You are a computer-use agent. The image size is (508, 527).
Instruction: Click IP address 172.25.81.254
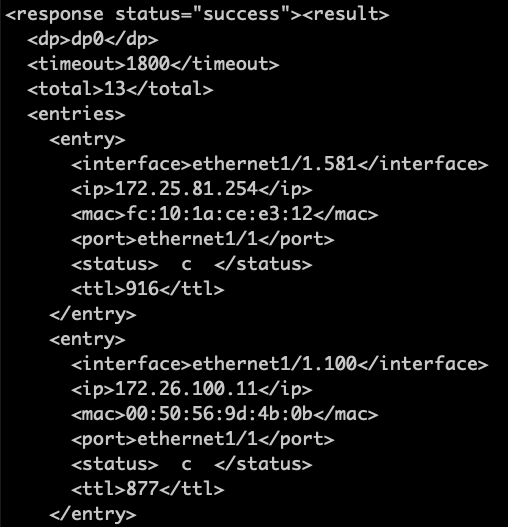click(187, 189)
